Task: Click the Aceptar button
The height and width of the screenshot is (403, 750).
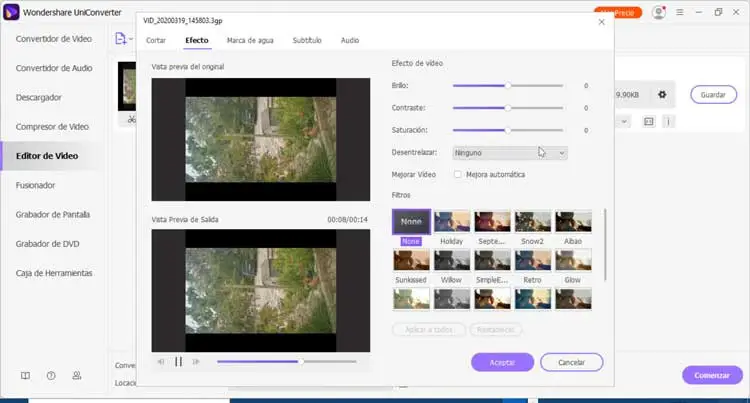Action: 502,362
